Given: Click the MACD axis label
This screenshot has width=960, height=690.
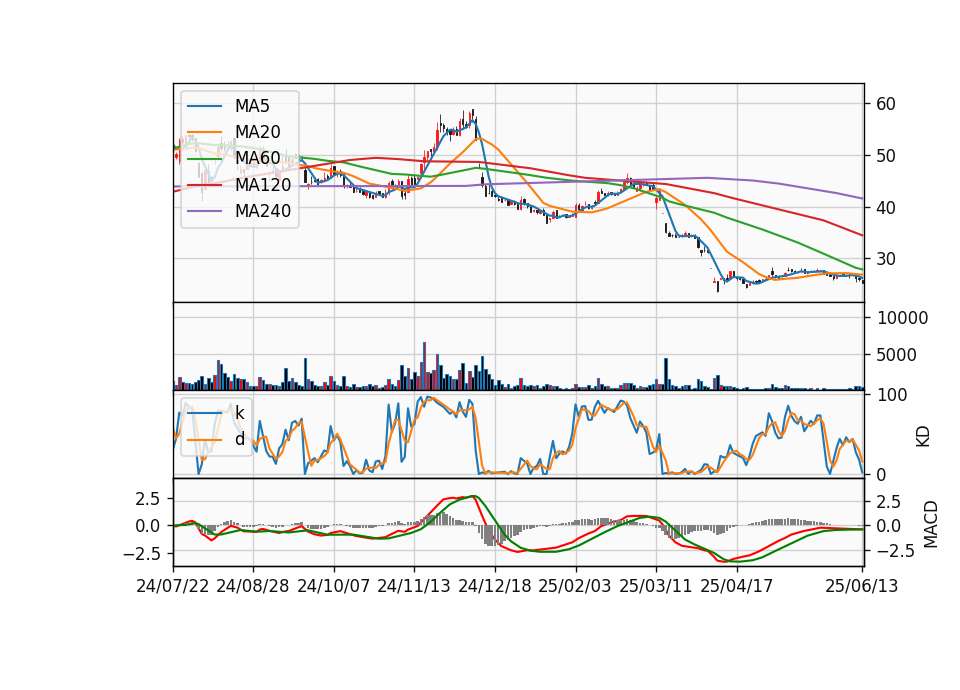Looking at the screenshot, I should click(931, 524).
